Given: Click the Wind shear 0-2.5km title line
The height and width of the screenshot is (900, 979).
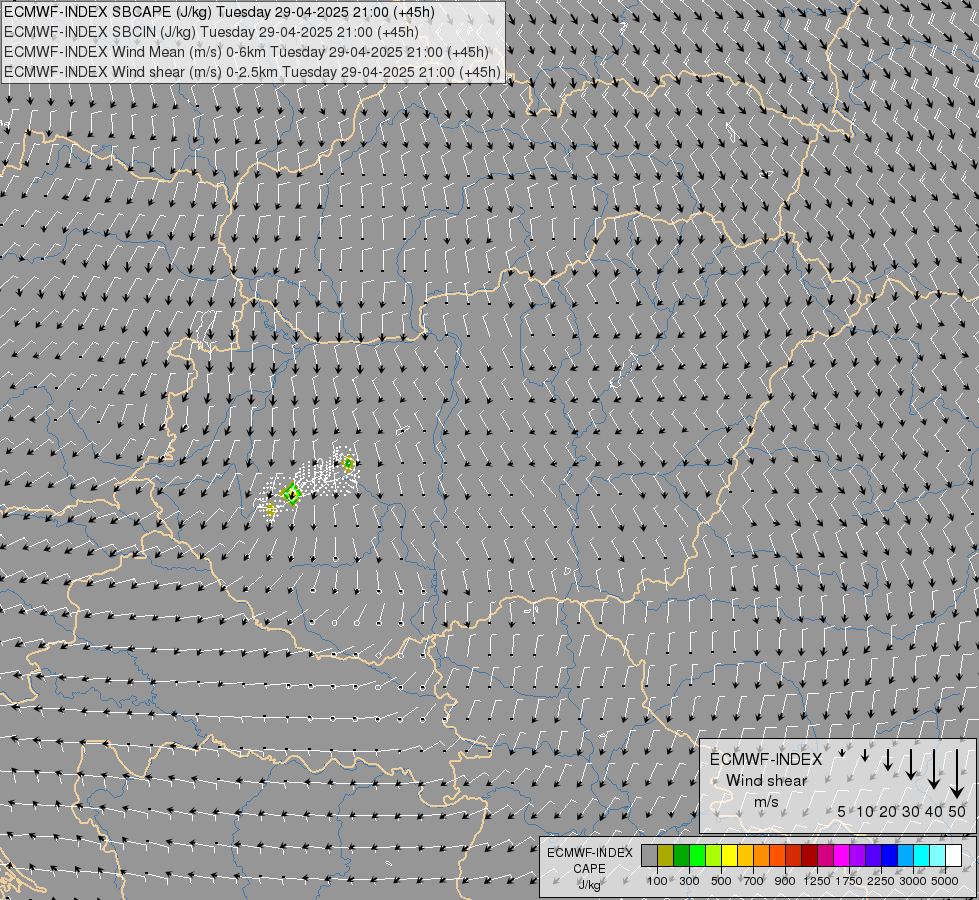Looking at the screenshot, I should [252, 72].
